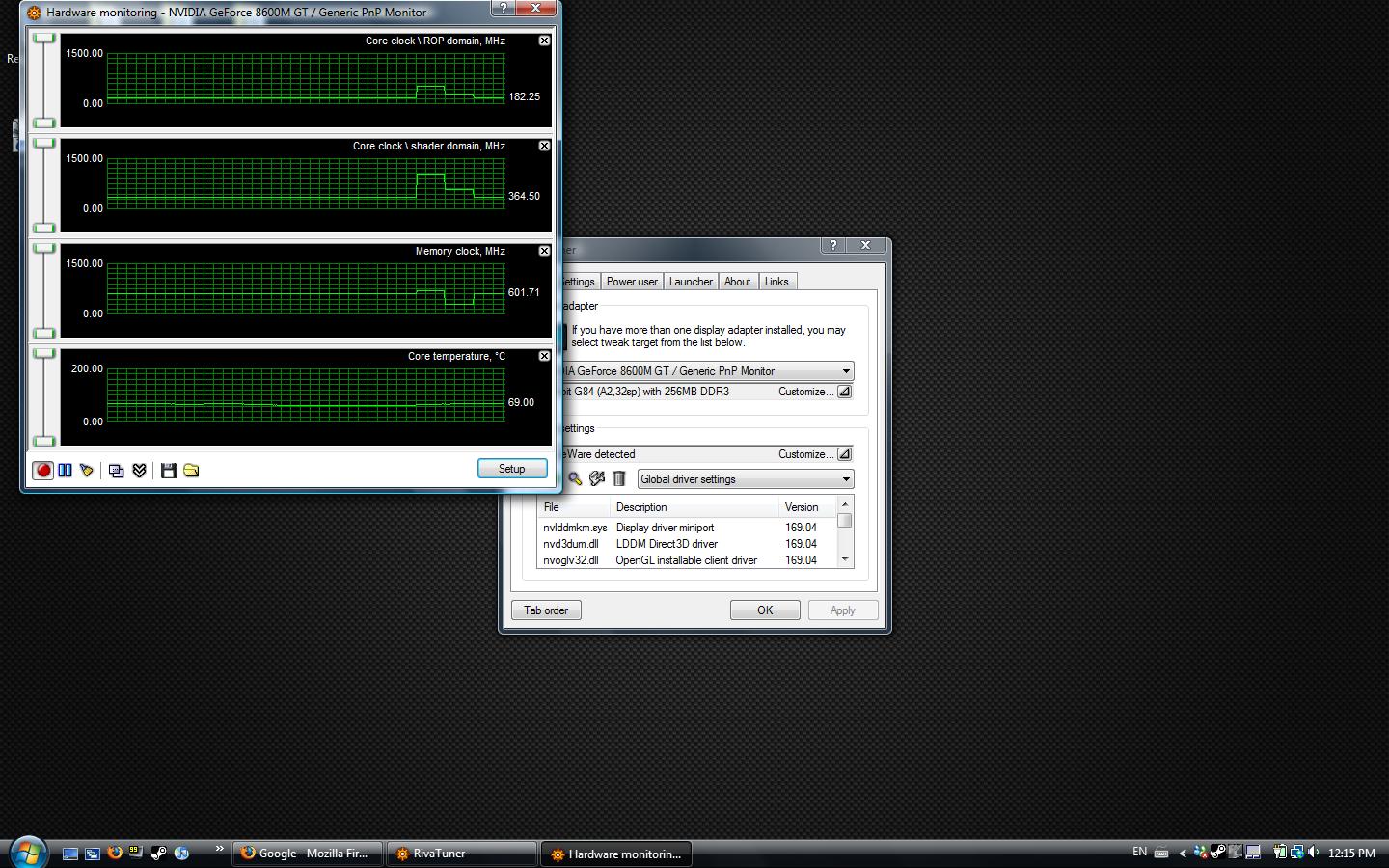Click the EN language indicator
Image resolution: width=1389 pixels, height=868 pixels.
[x=1140, y=852]
